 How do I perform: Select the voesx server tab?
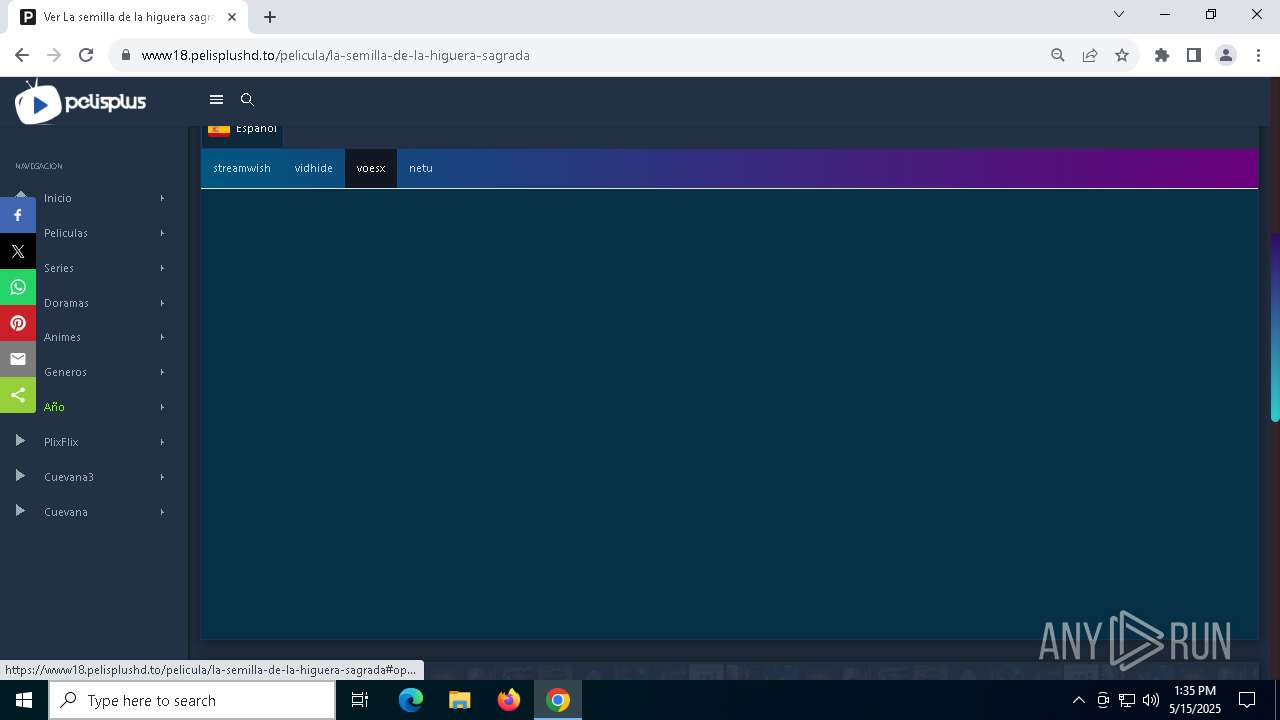(371, 168)
